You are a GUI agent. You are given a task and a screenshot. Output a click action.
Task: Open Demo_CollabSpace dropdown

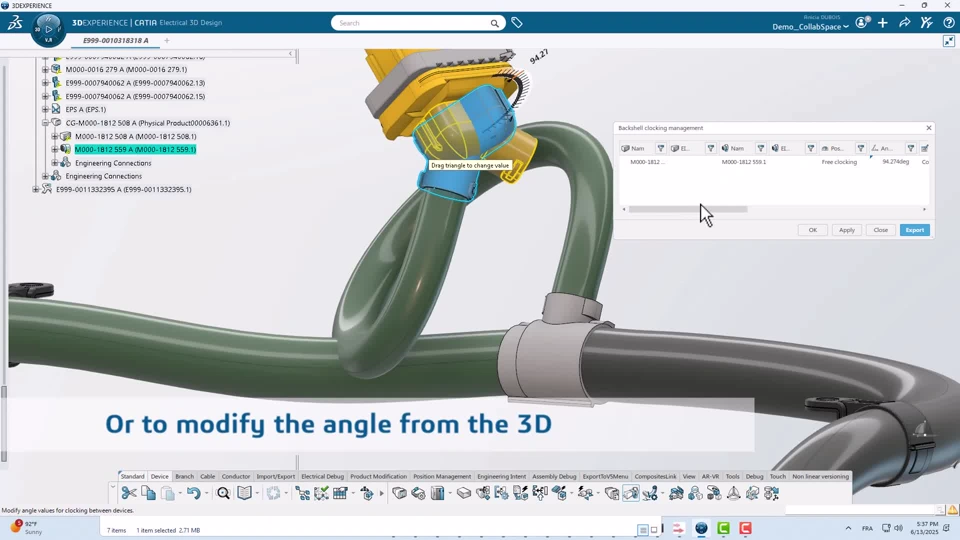point(811,27)
